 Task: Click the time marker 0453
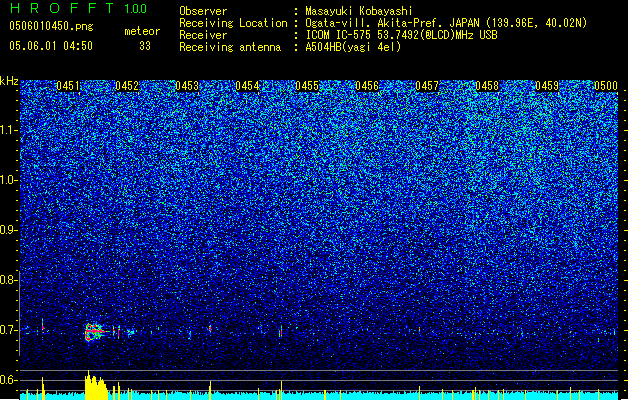point(187,86)
